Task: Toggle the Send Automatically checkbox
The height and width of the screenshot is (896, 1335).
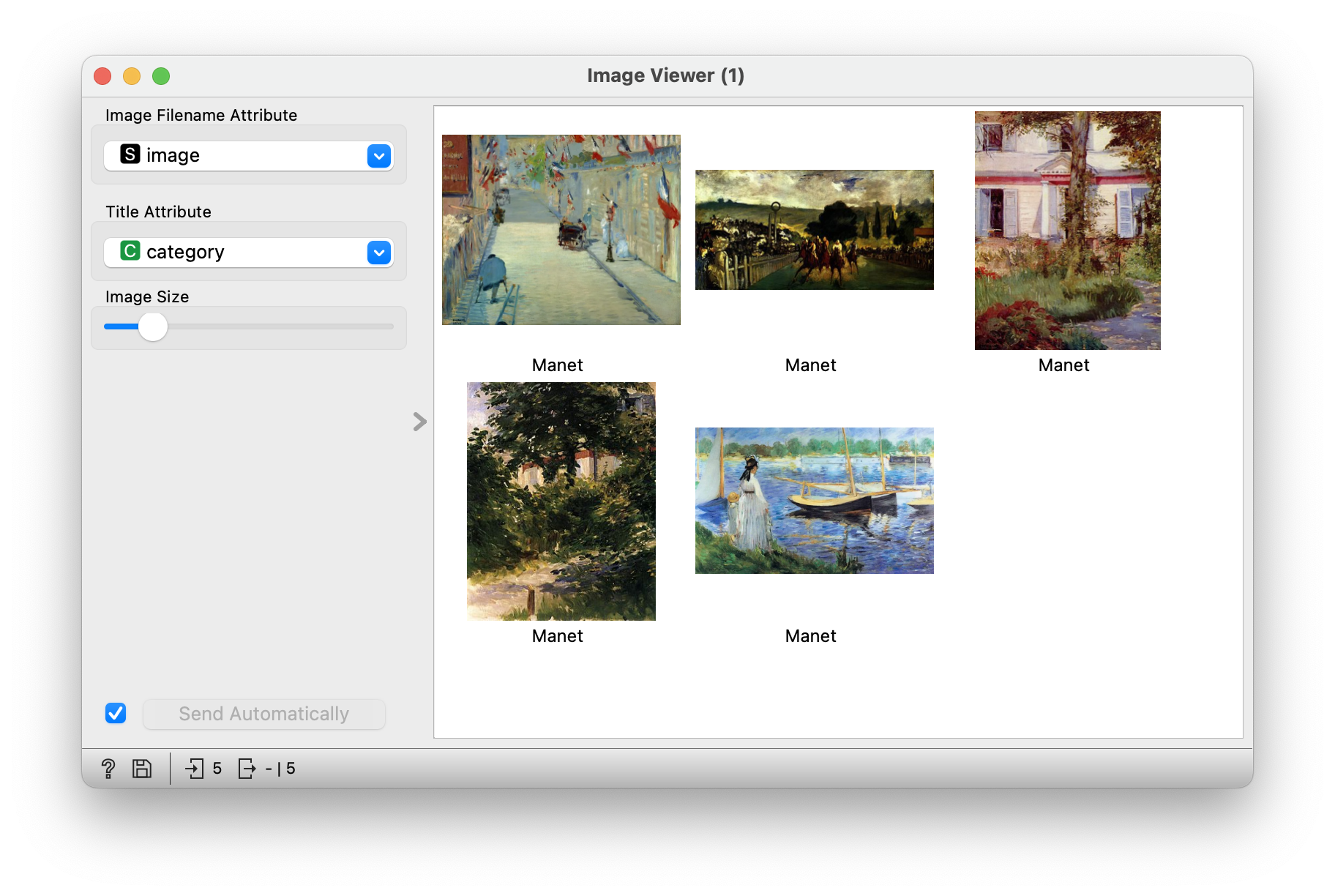Action: pyautogui.click(x=116, y=713)
